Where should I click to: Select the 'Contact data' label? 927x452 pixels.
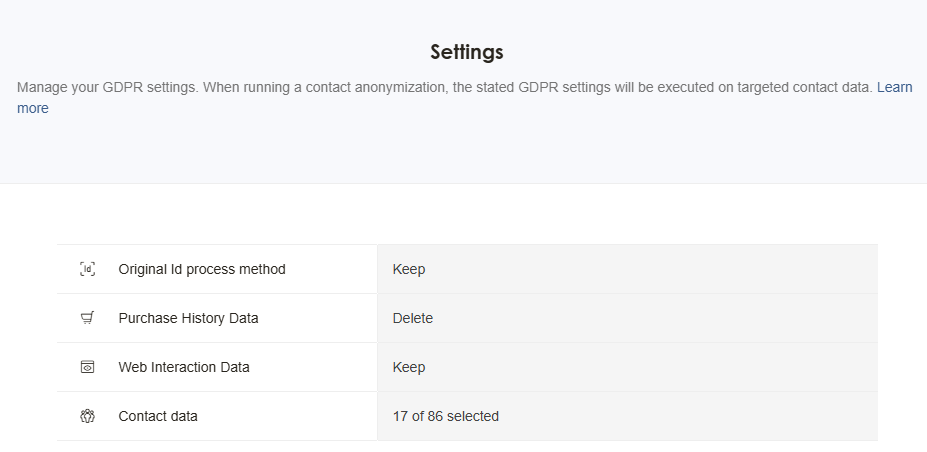click(158, 416)
